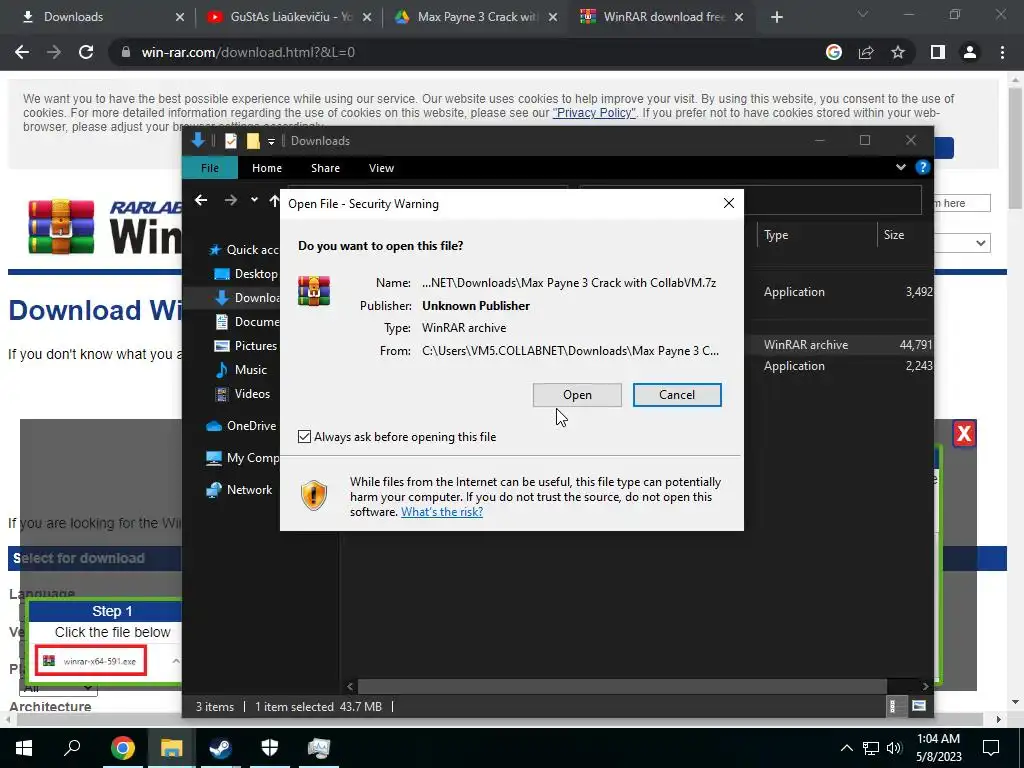The image size is (1024, 768).
Task: Click Steam icon in taskbar
Action: (220, 748)
